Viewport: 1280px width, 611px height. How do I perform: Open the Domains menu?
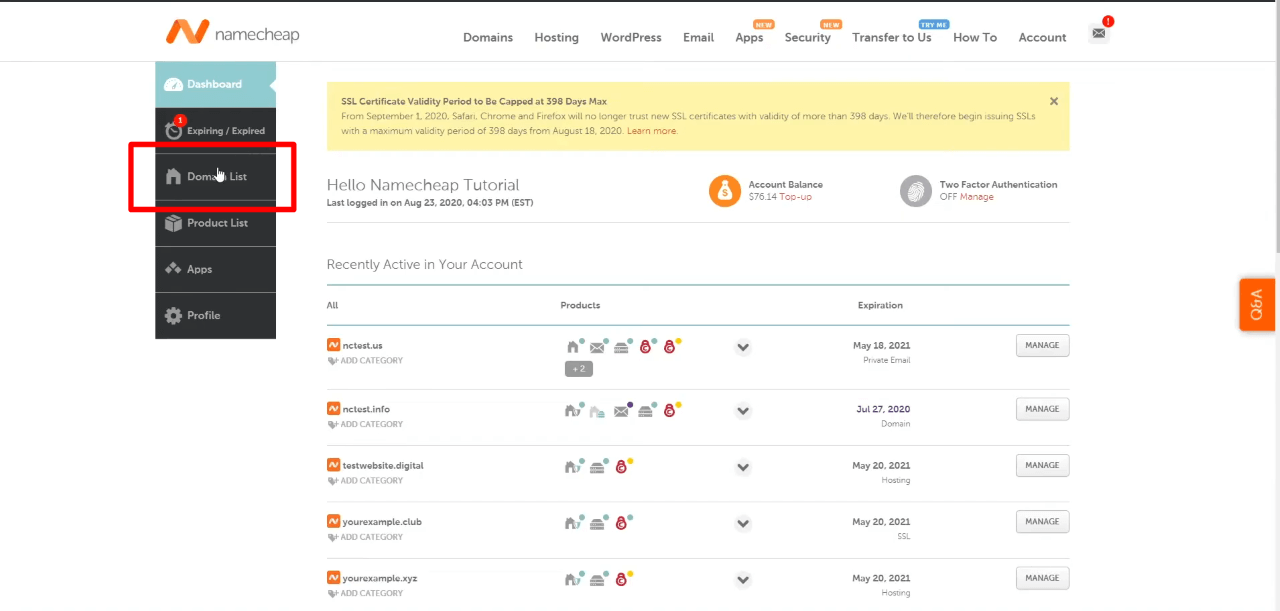coord(488,37)
